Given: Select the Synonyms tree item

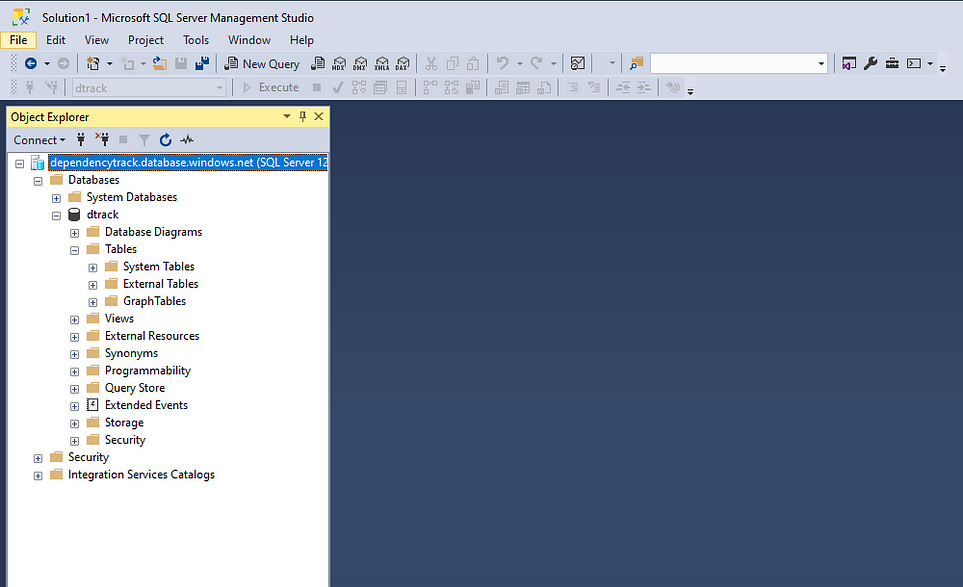Looking at the screenshot, I should pyautogui.click(x=131, y=353).
